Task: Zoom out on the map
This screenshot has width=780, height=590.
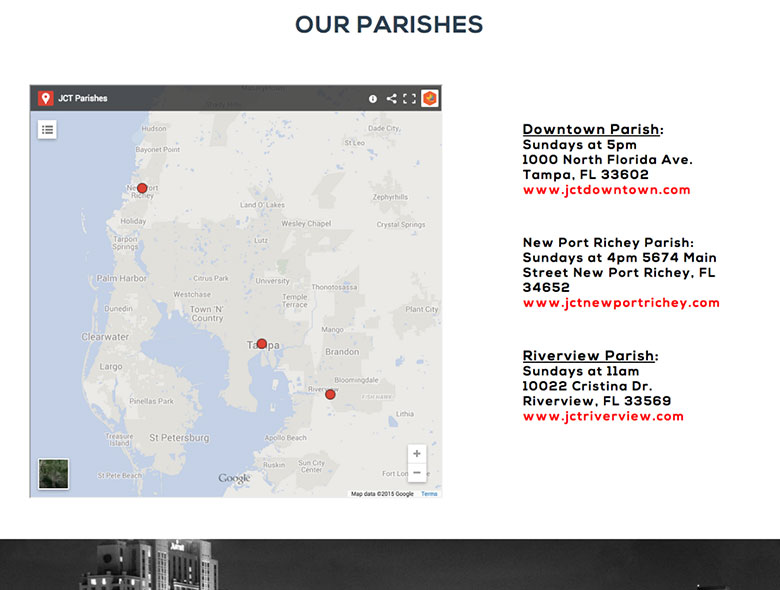Action: pyautogui.click(x=417, y=472)
